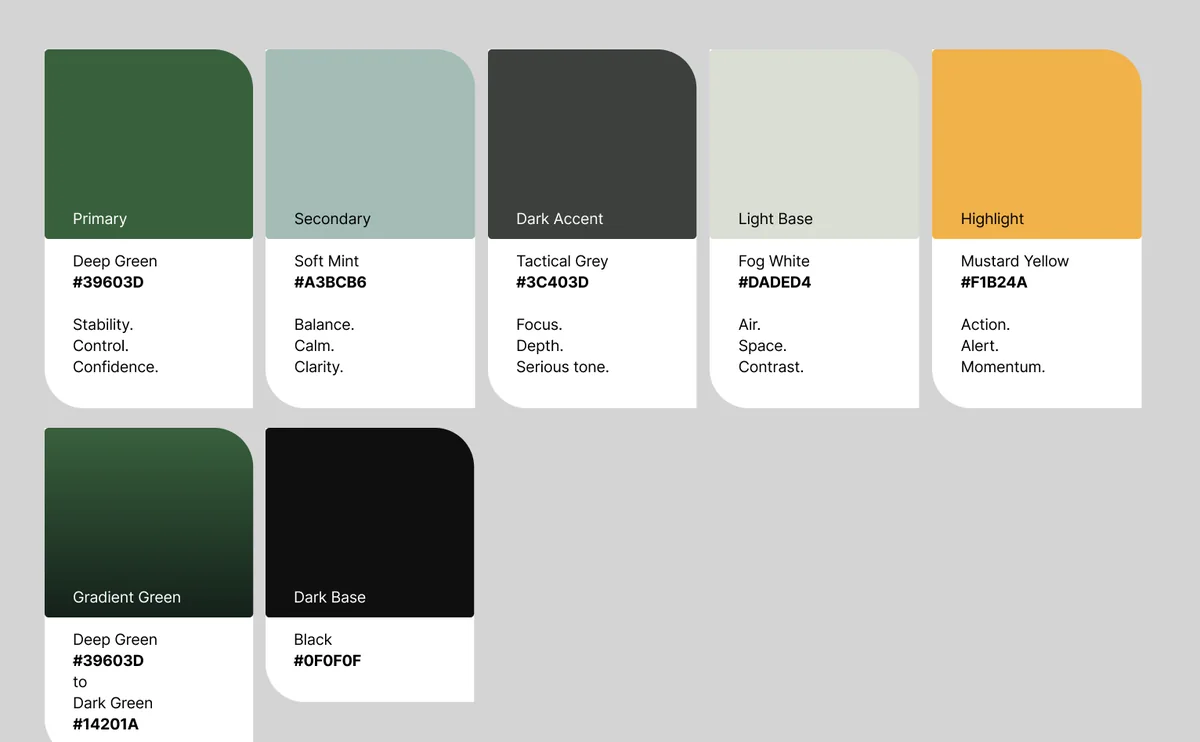
Task: Select the Tactical Grey Dark Accent swatch
Action: (x=592, y=144)
